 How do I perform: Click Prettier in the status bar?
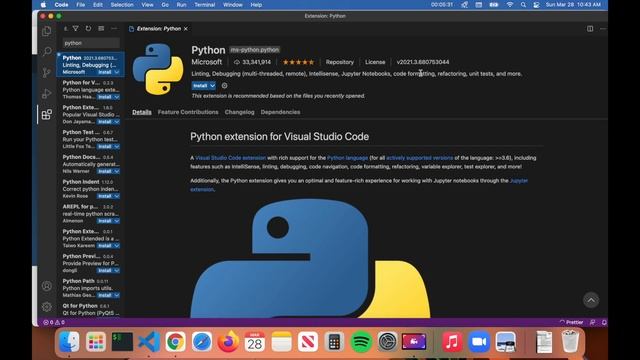571,322
